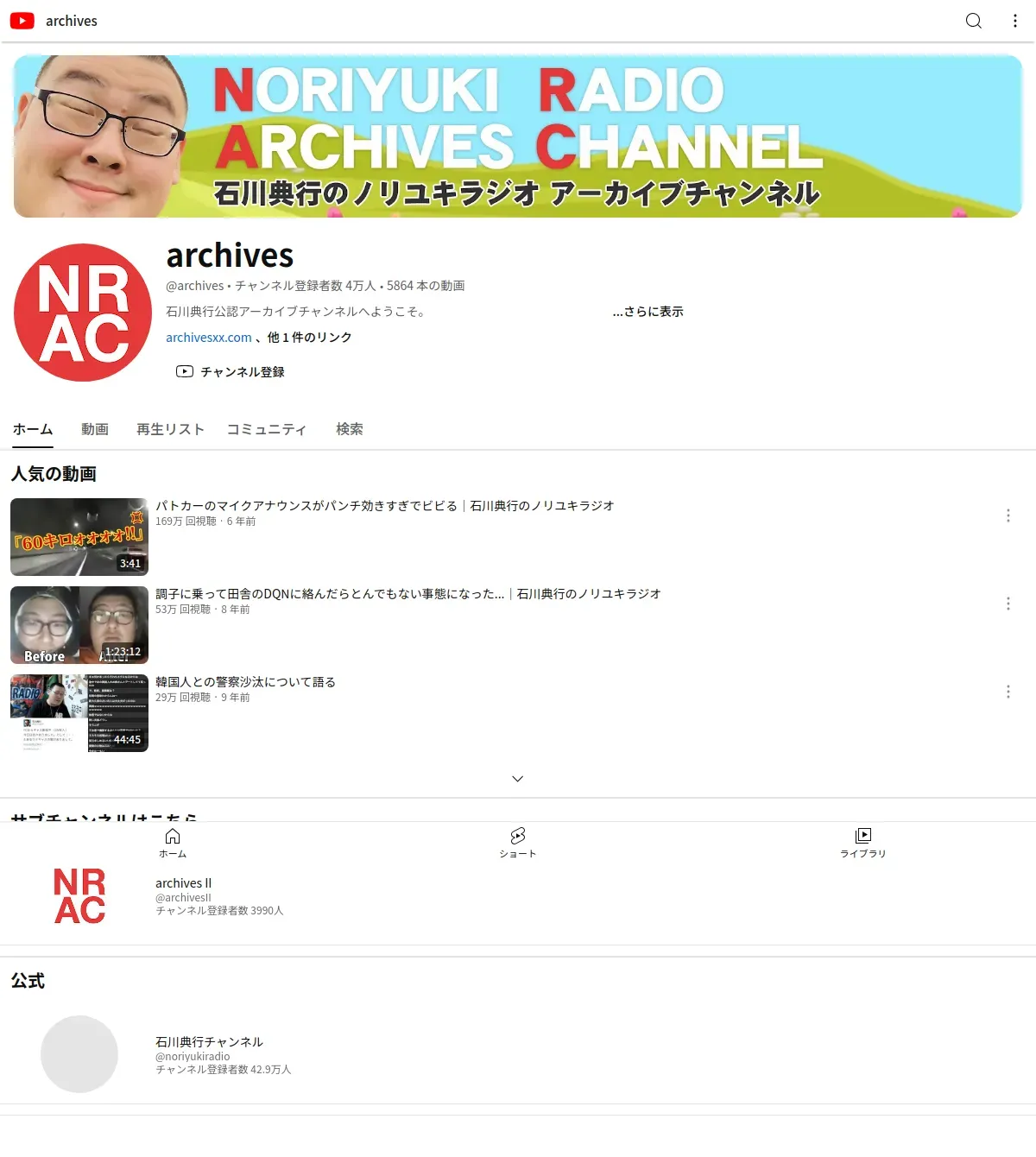The width and height of the screenshot is (1036, 1157).
Task: Switch to the 動画 tab
Action: click(95, 429)
